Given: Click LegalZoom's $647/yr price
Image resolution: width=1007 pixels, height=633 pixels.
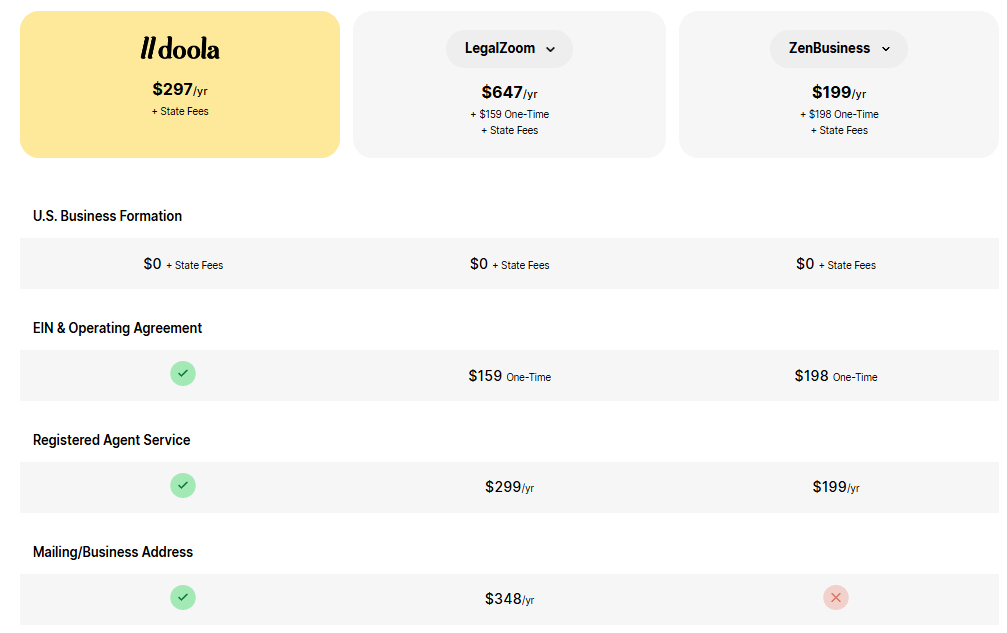Looking at the screenshot, I should pyautogui.click(x=509, y=92).
